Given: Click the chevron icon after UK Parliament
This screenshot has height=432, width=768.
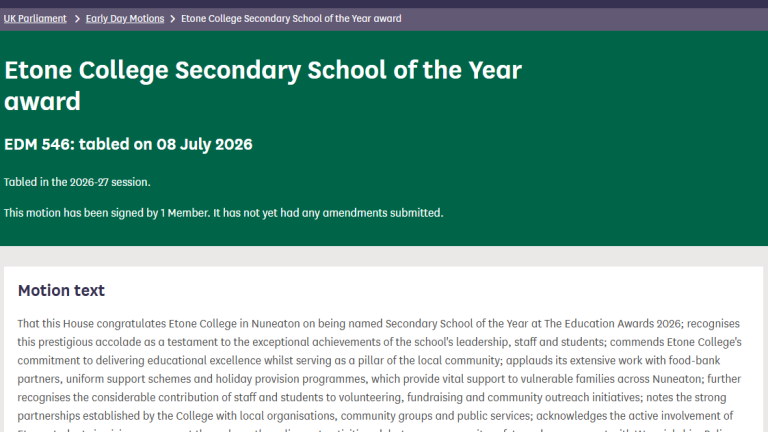Looking at the screenshot, I should pyautogui.click(x=77, y=19).
